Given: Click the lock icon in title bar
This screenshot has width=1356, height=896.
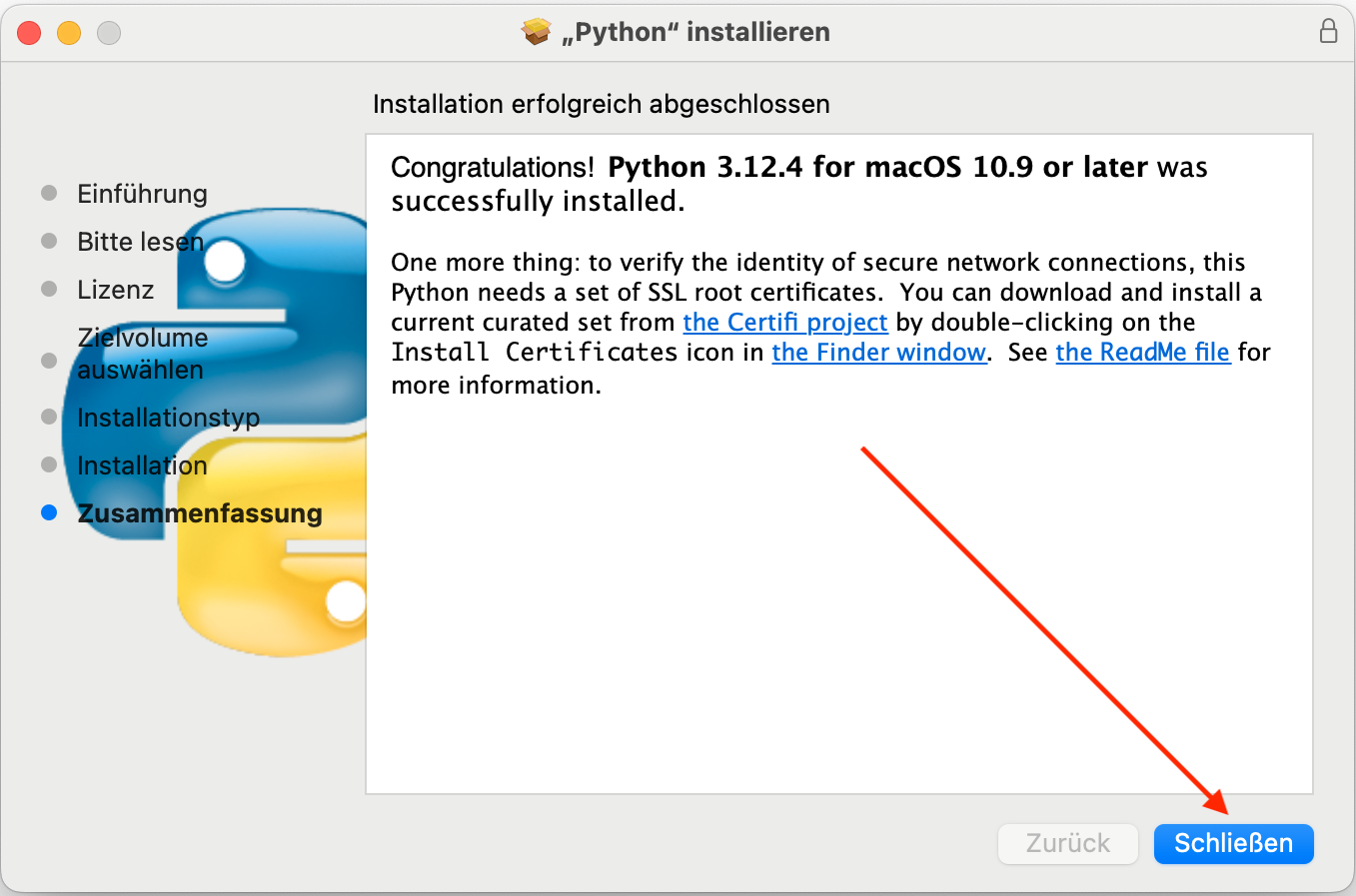Looking at the screenshot, I should [1328, 31].
